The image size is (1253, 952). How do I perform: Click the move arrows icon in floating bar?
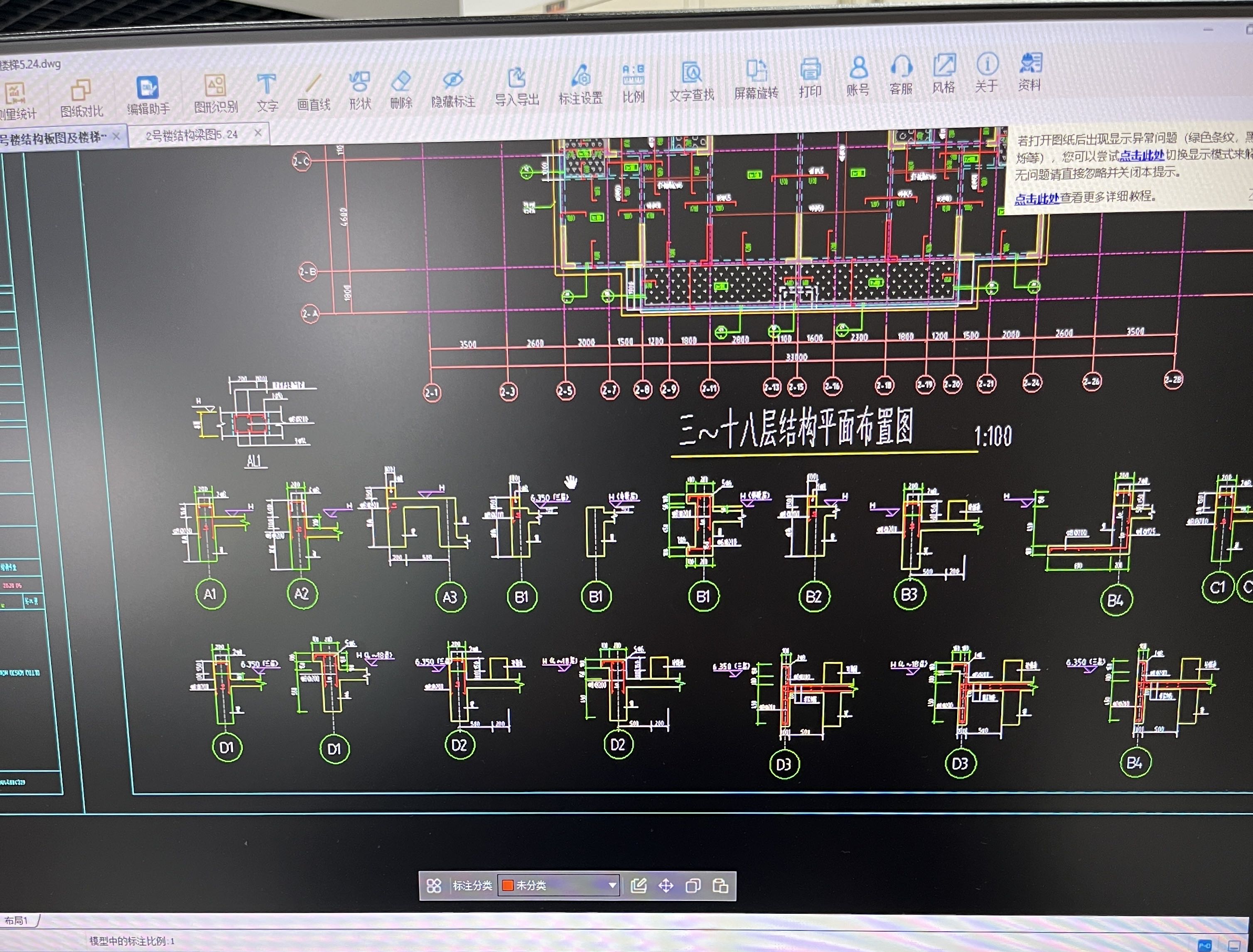pyautogui.click(x=666, y=885)
